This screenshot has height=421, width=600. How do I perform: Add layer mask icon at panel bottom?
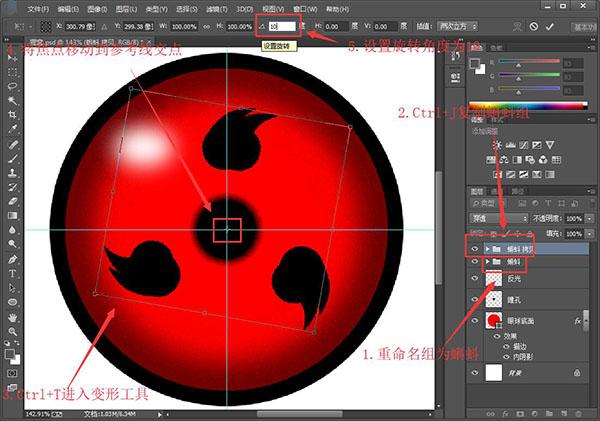tap(520, 414)
